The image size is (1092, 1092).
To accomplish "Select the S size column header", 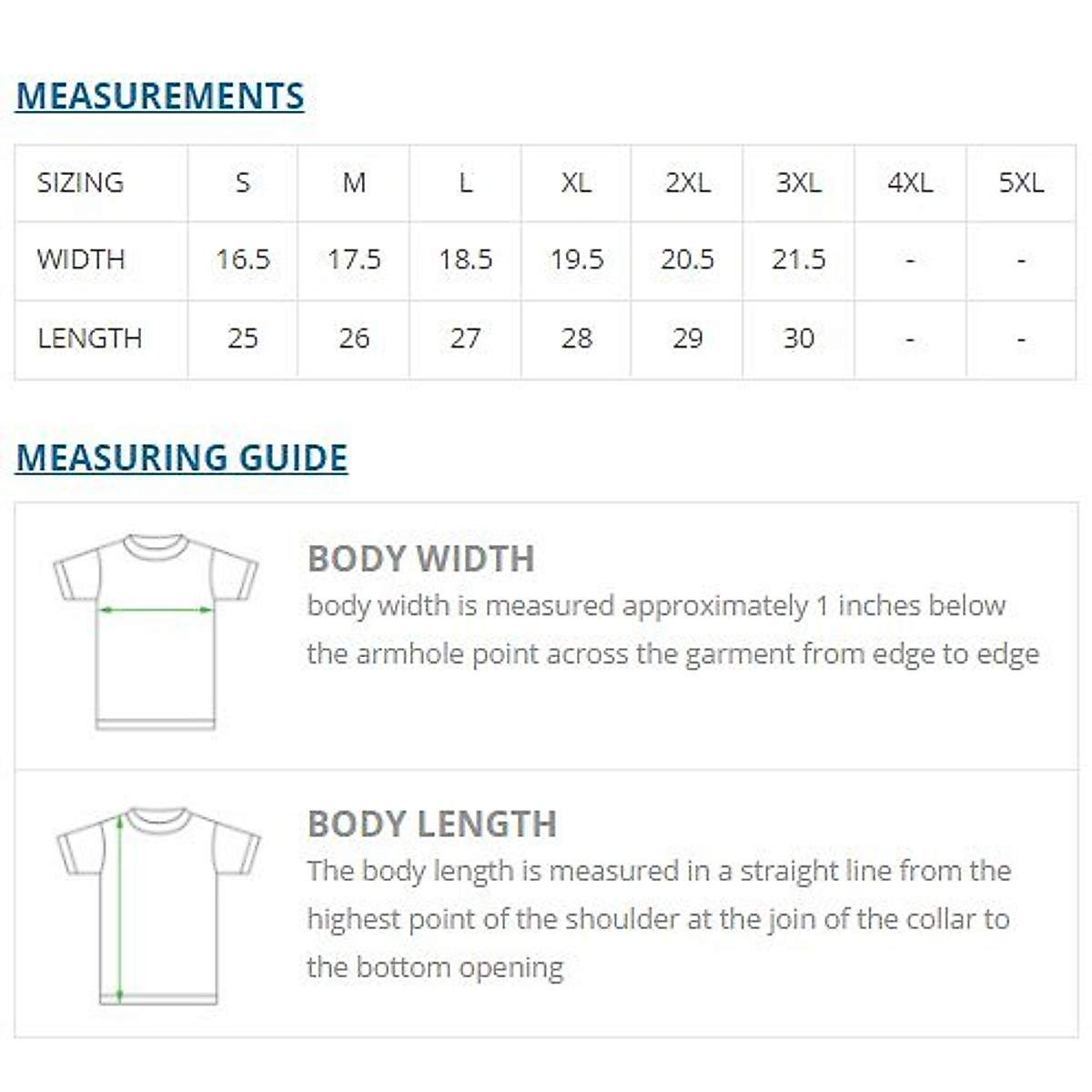I will (242, 183).
